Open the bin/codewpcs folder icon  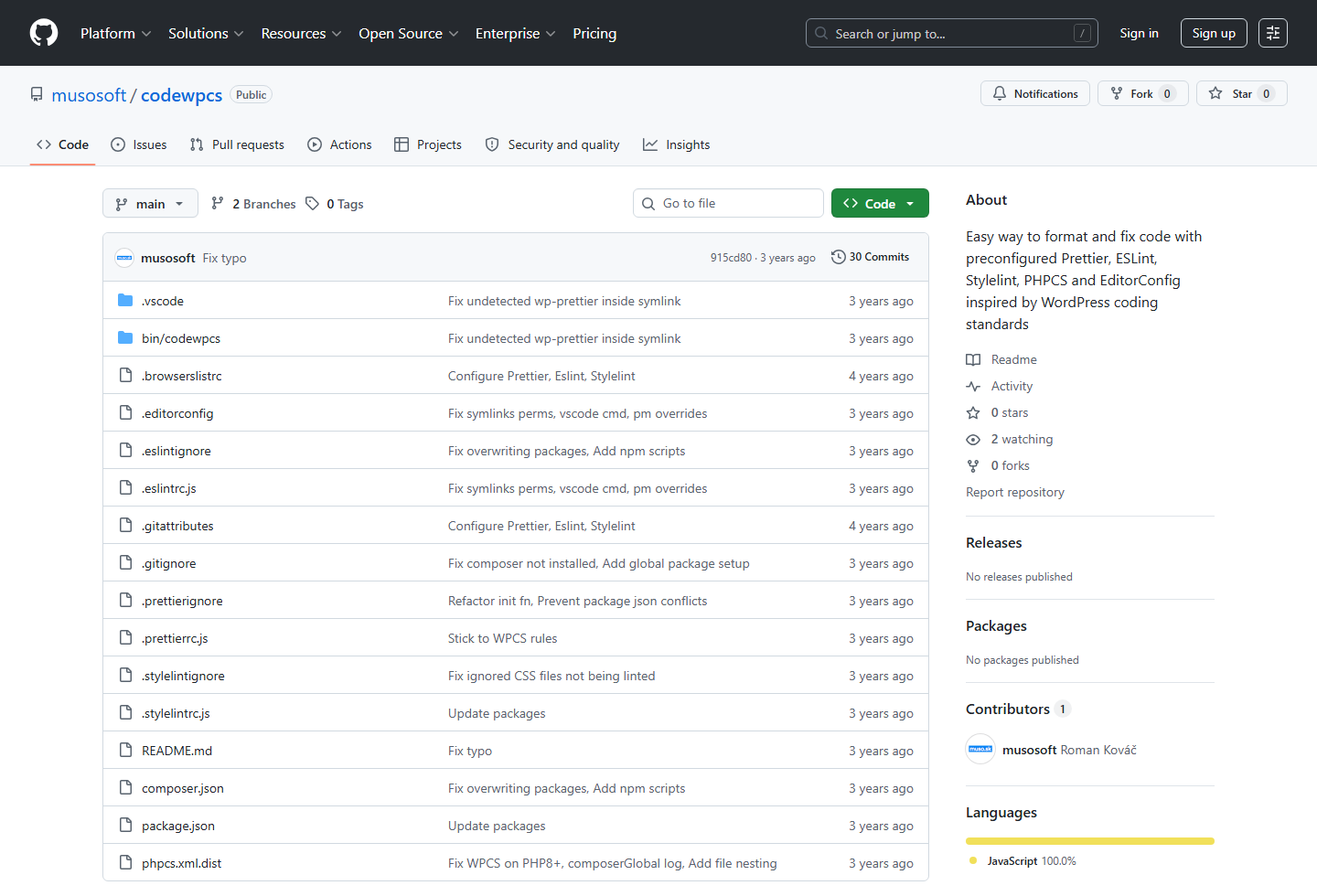125,337
